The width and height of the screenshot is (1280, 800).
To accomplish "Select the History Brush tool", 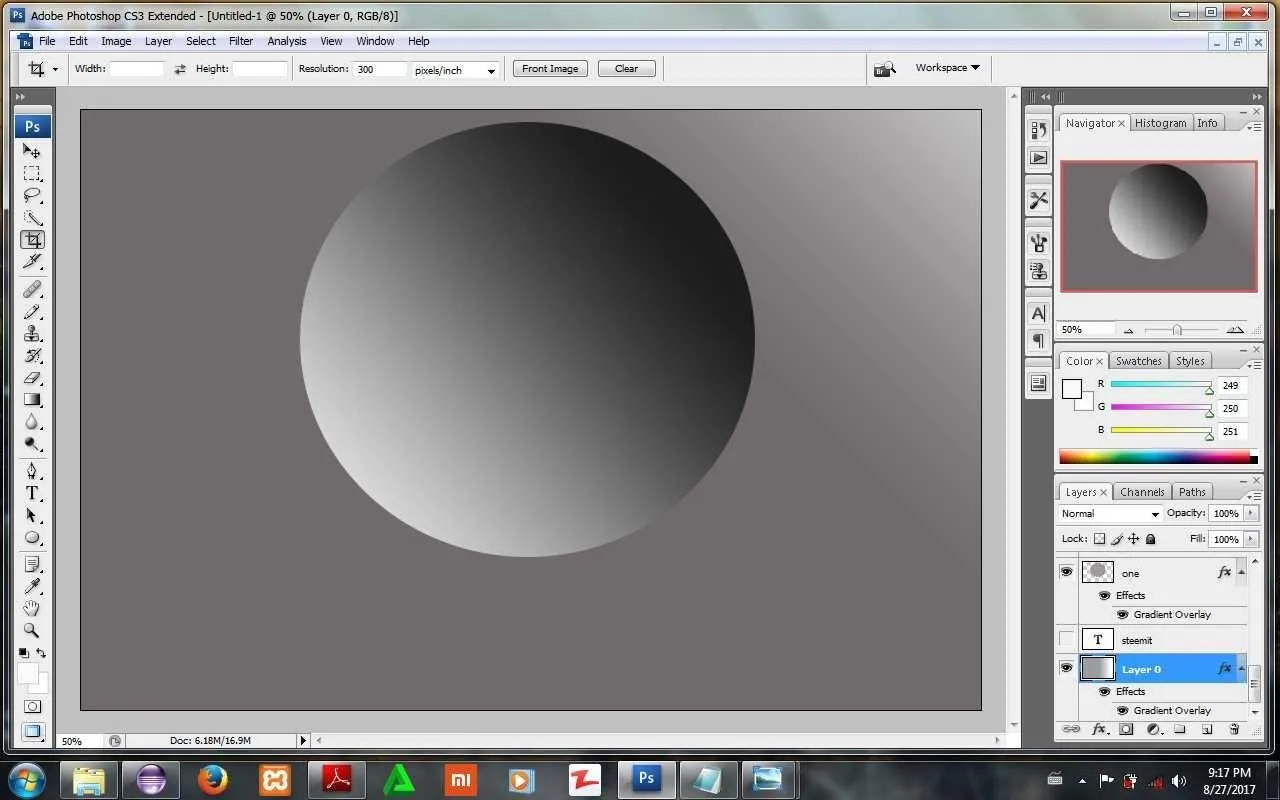I will 32,356.
